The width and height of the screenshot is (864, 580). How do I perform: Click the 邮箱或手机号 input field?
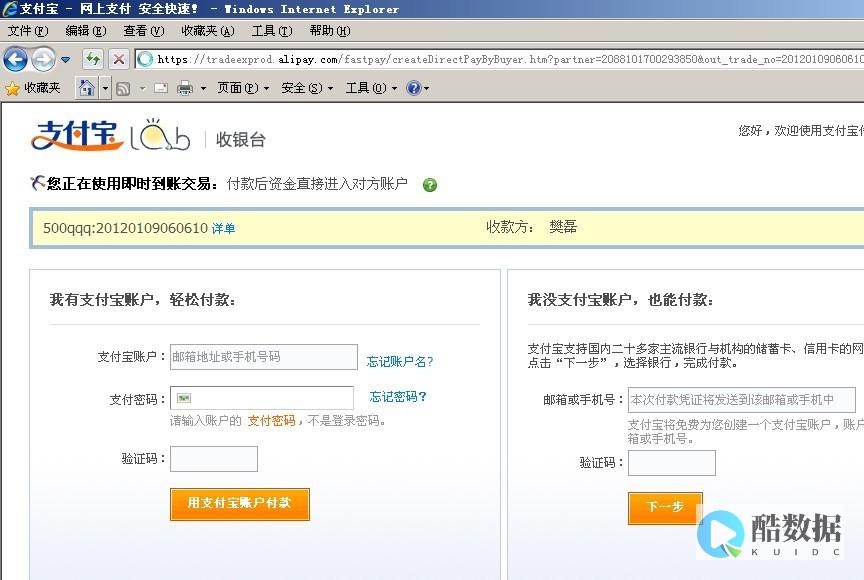coord(742,400)
